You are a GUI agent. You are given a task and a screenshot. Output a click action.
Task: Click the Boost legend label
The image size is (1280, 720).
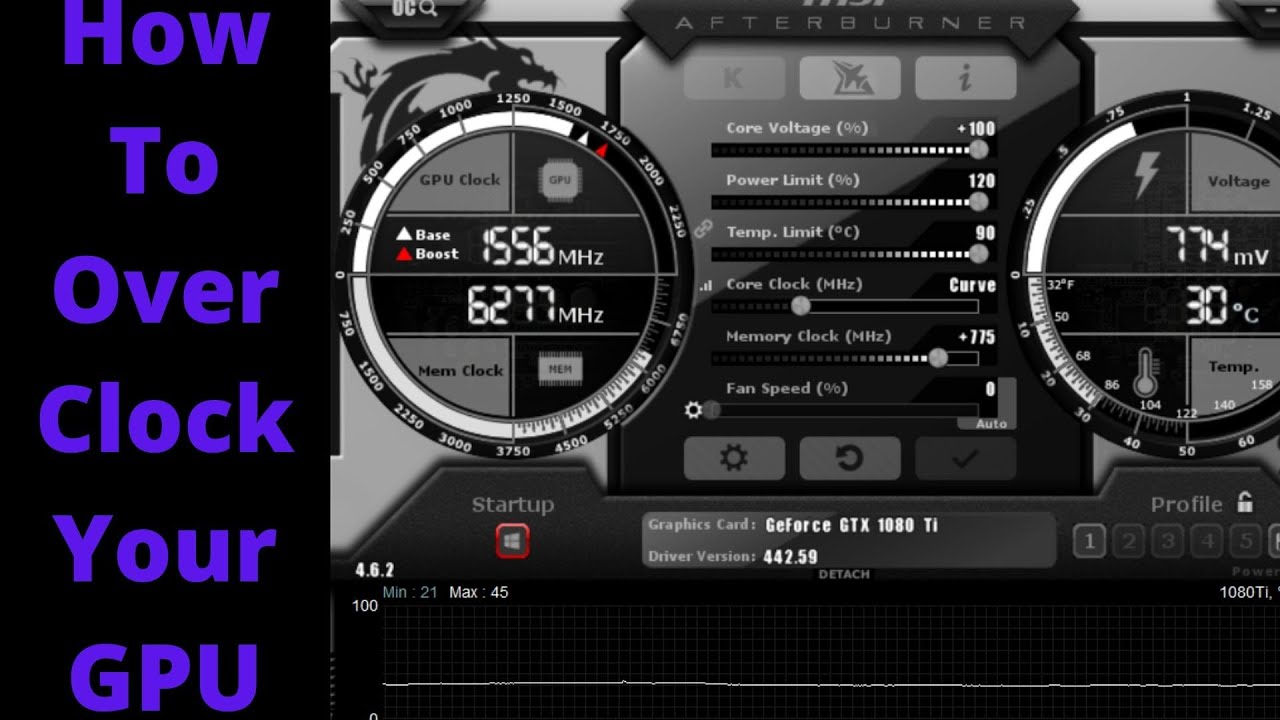pyautogui.click(x=437, y=254)
